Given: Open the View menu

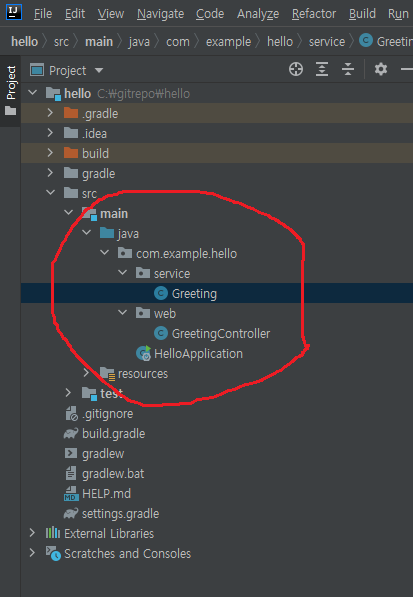Looking at the screenshot, I should point(111,14).
